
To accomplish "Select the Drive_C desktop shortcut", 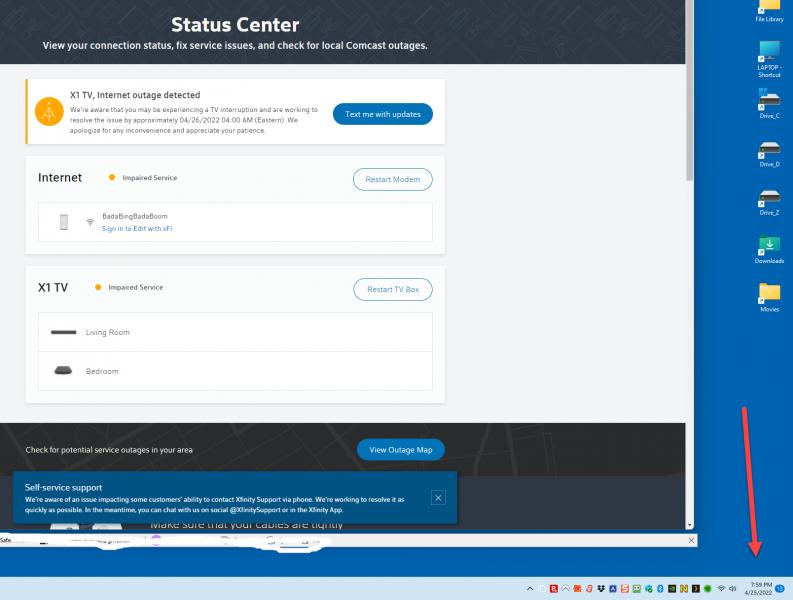I will [769, 104].
